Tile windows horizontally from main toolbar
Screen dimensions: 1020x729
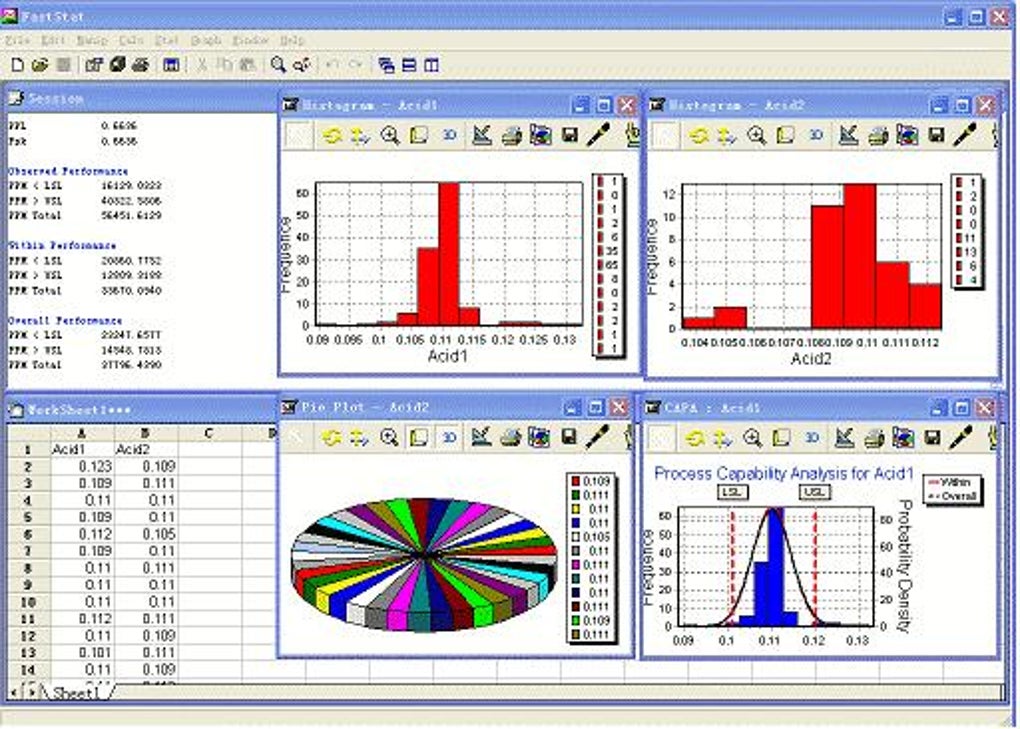409,65
